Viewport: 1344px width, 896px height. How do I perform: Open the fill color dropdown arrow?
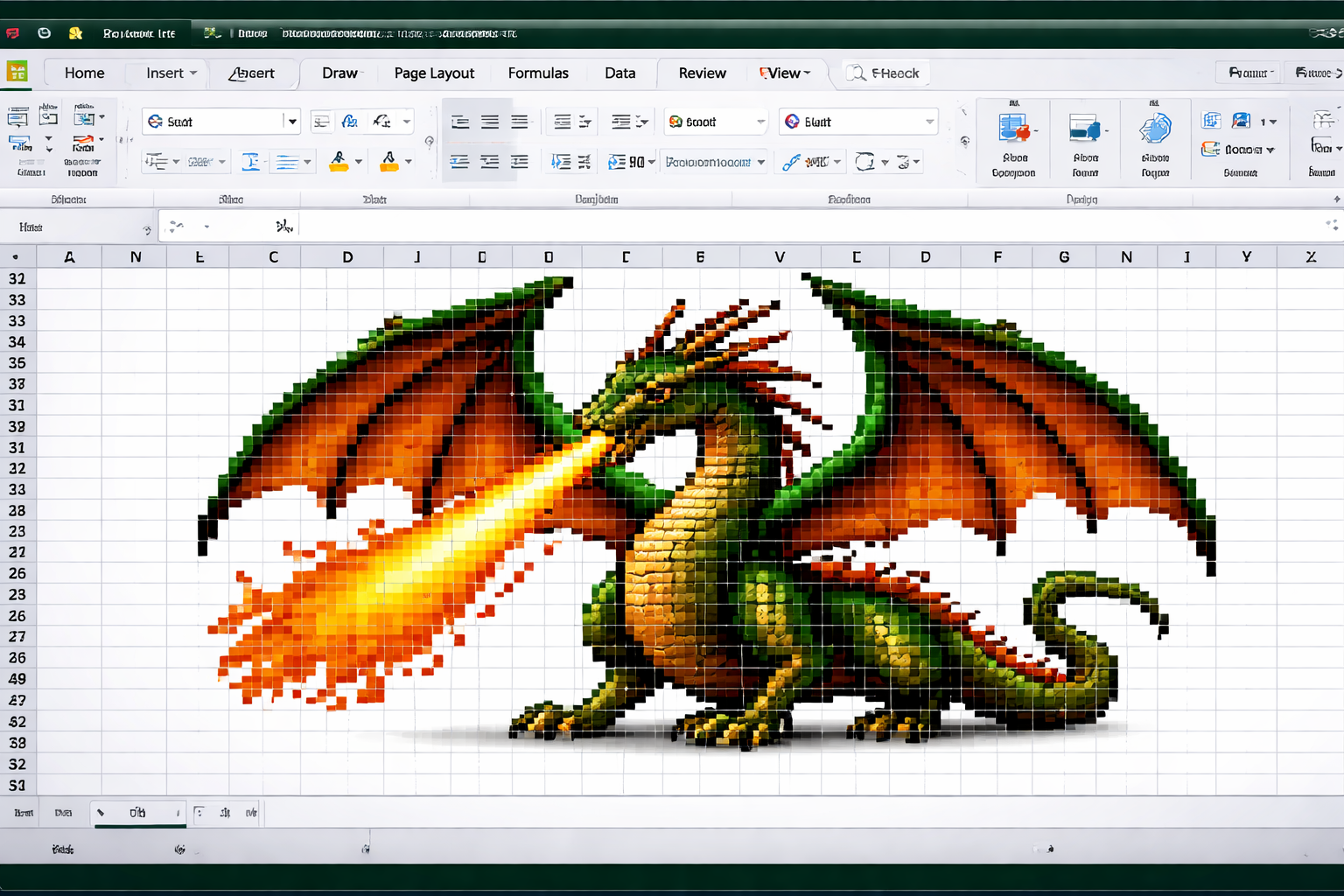(358, 162)
